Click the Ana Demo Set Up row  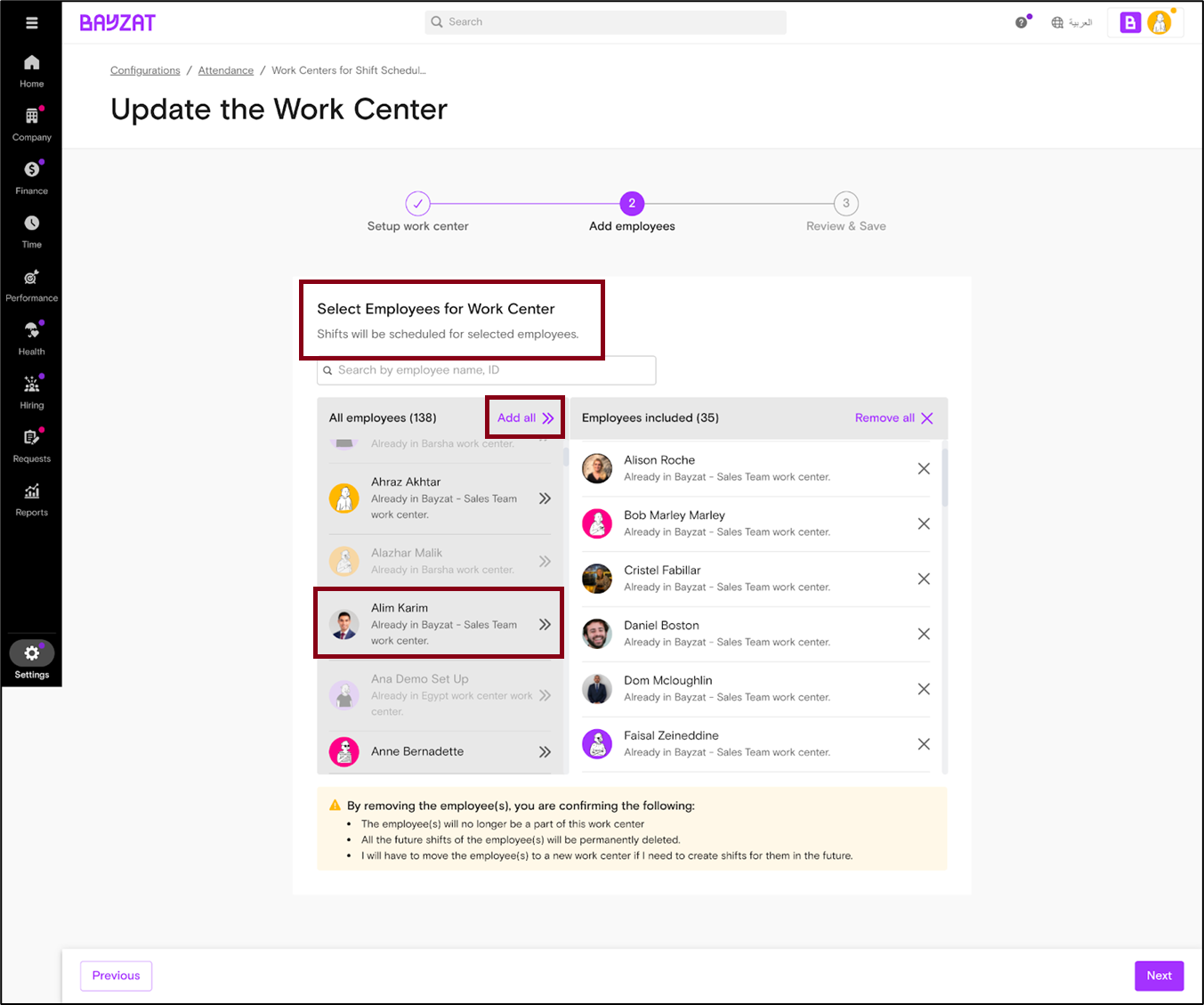440,695
